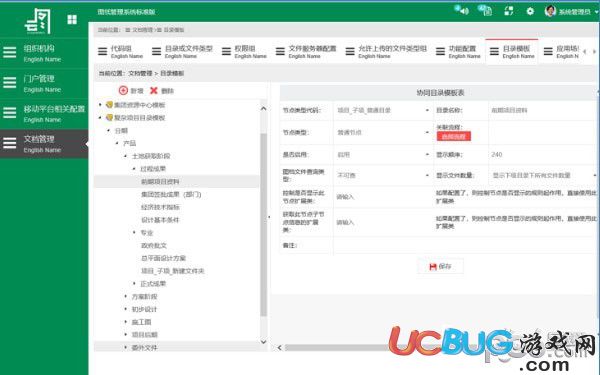Switch to the 功能配置 tab
The image size is (600, 375).
459,52
